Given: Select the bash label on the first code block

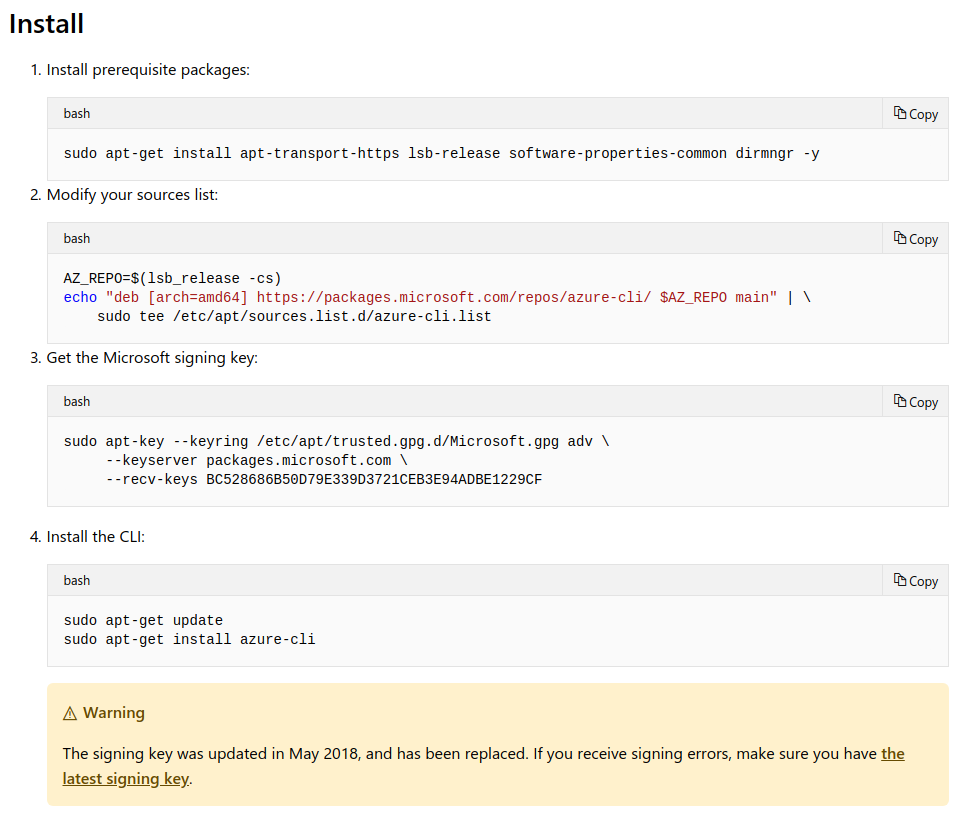Looking at the screenshot, I should click(76, 113).
